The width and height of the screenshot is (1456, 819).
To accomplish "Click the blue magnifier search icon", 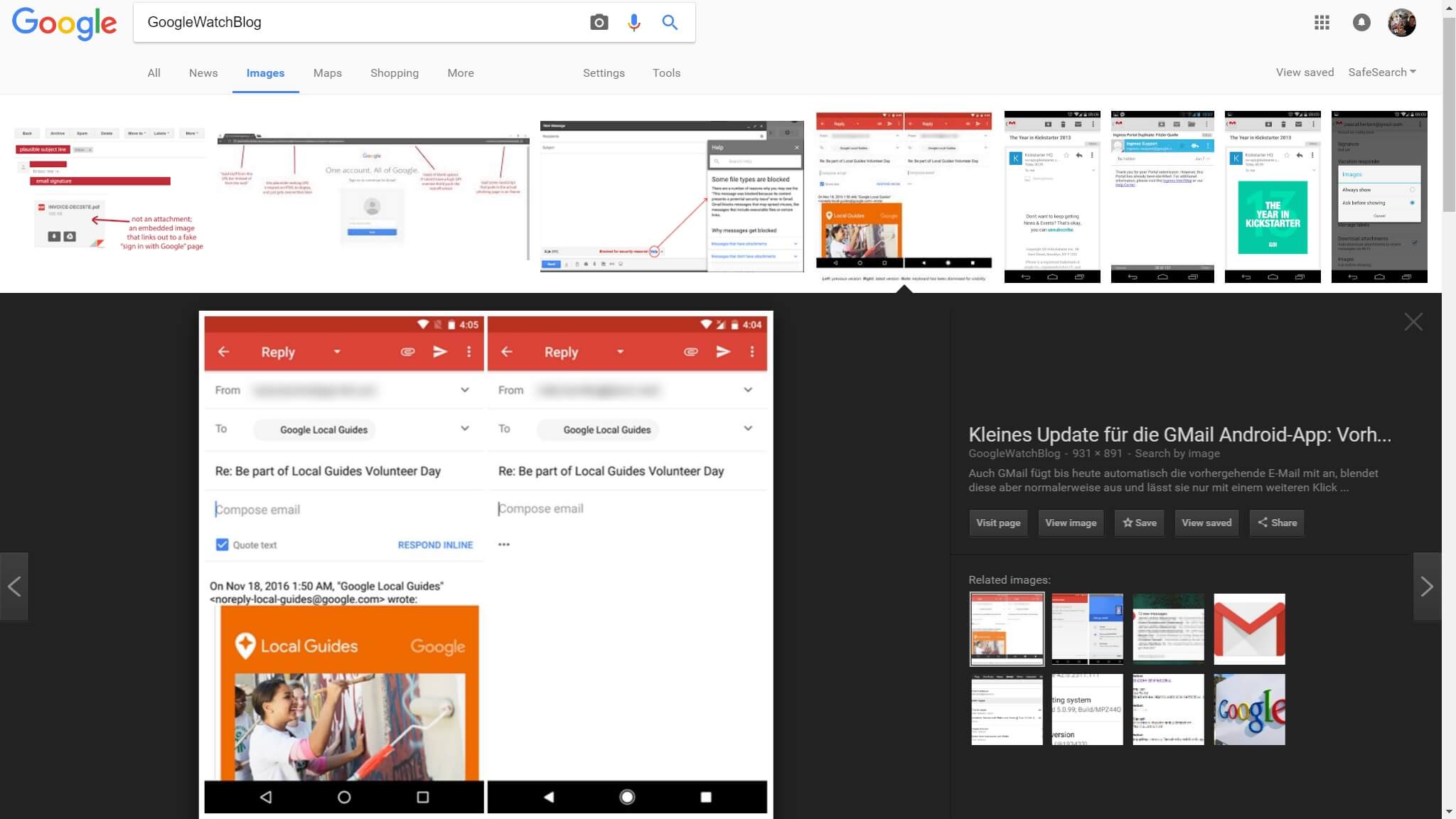I will click(669, 22).
